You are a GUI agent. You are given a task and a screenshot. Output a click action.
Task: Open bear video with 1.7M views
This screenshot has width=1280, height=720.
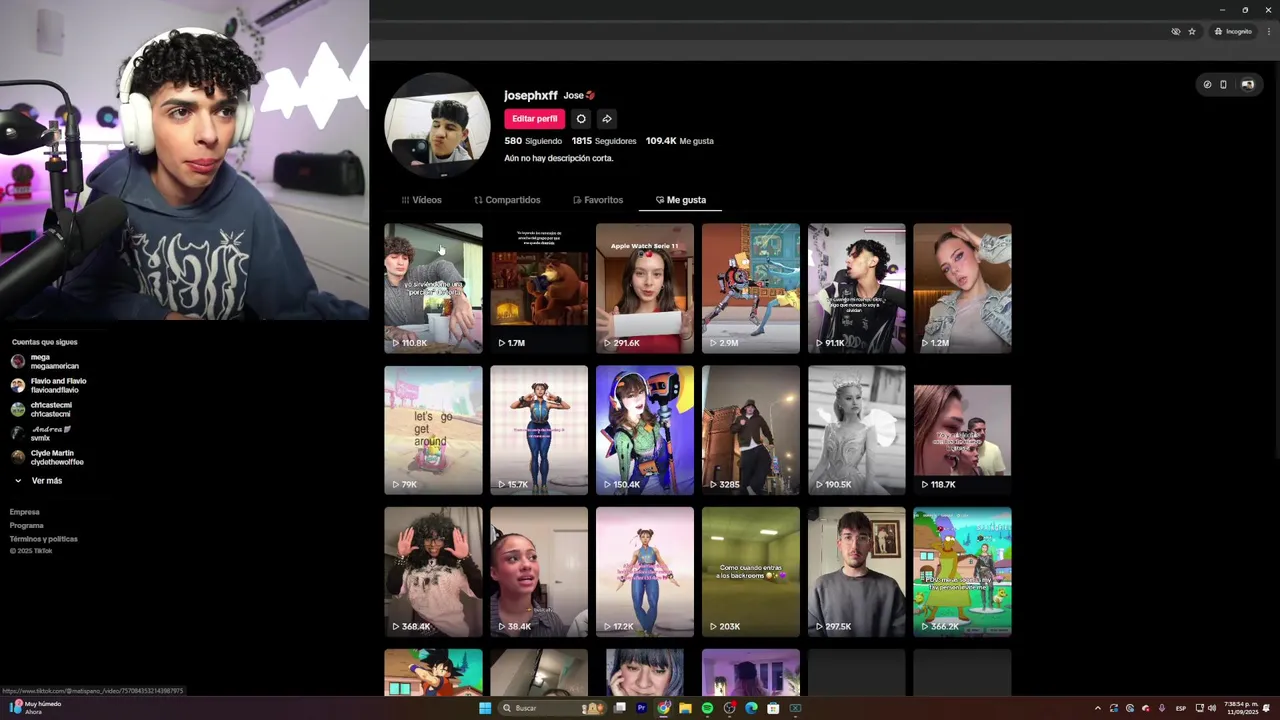(539, 288)
